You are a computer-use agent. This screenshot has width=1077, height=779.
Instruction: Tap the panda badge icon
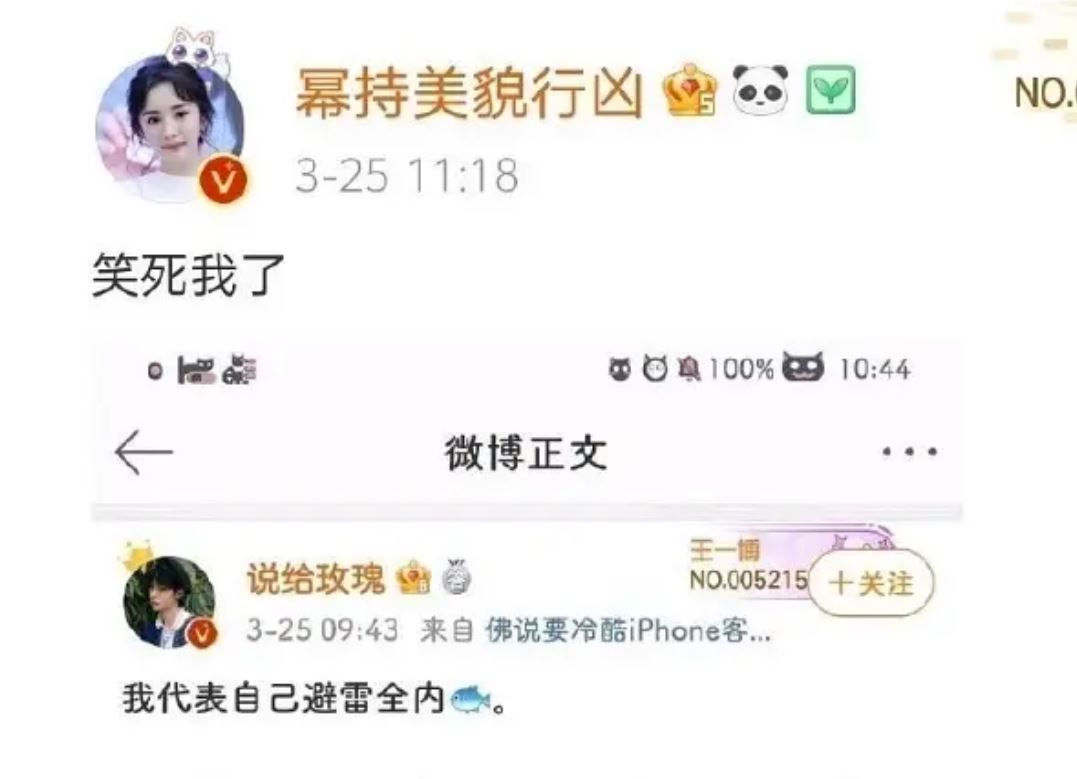click(x=760, y=89)
